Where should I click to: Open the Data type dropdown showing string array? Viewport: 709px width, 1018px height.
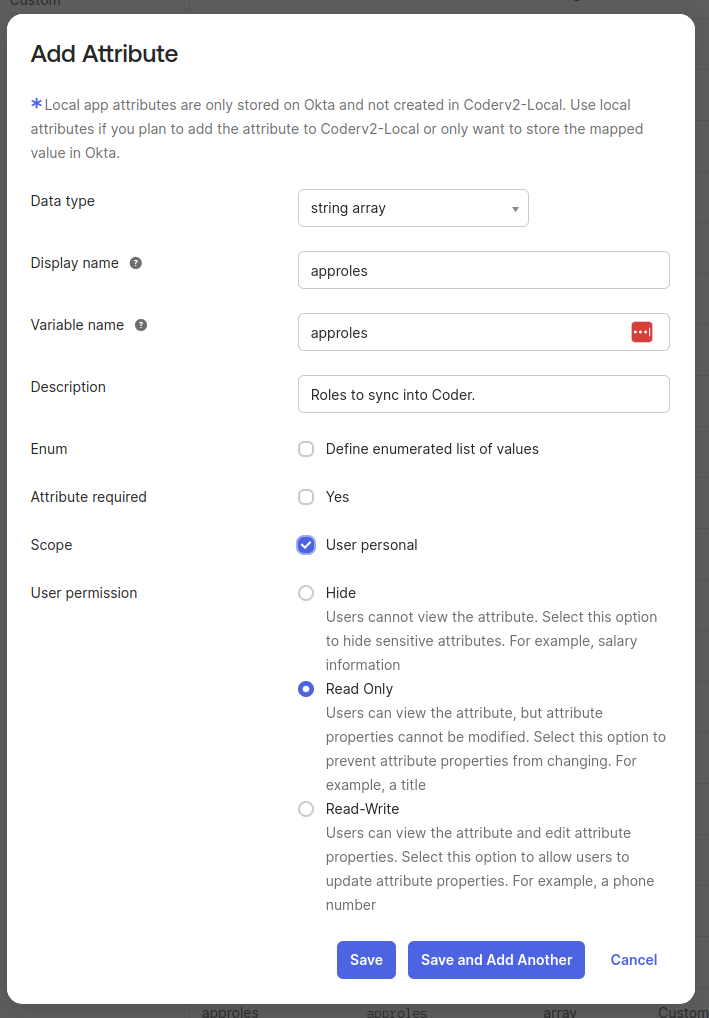coord(413,208)
